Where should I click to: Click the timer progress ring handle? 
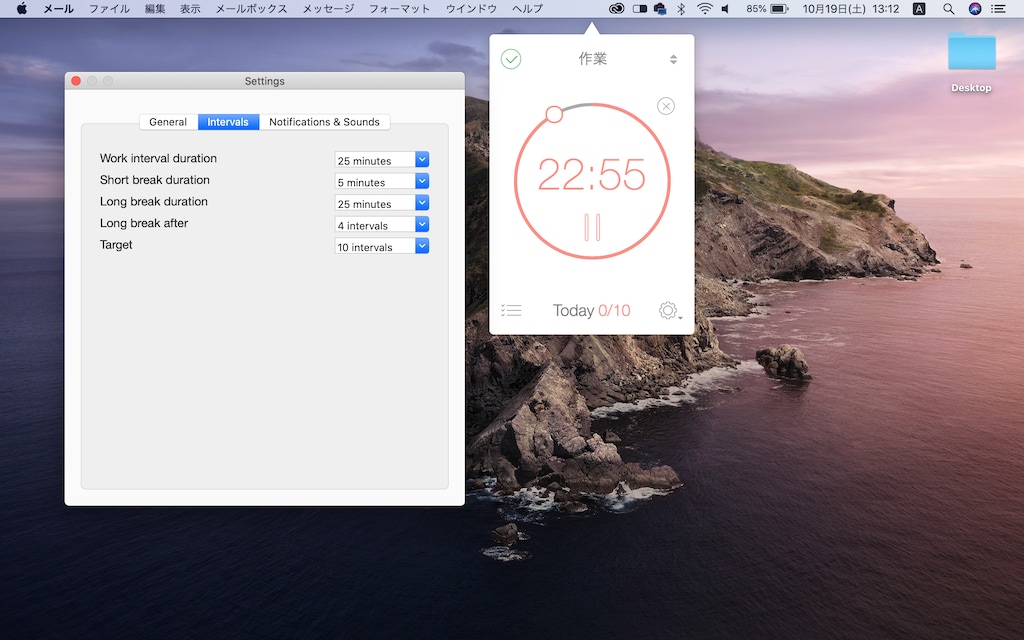[x=554, y=115]
